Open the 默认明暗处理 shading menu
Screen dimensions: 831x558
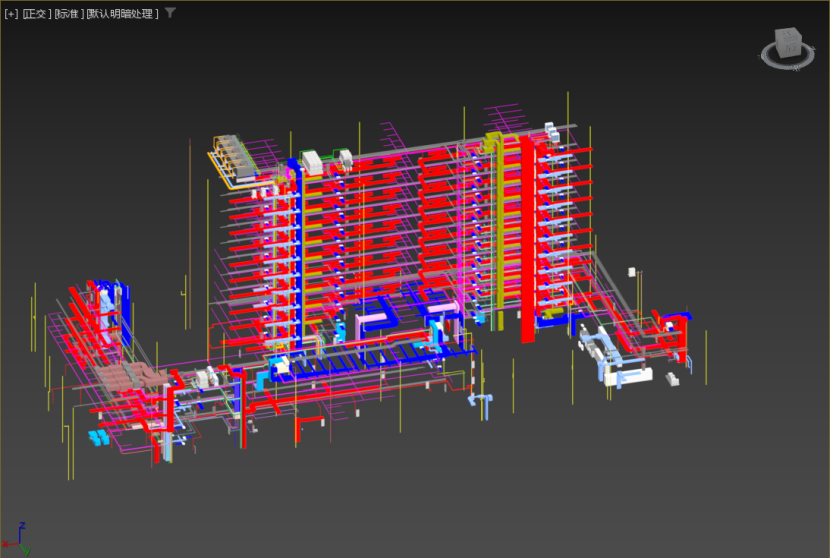click(x=122, y=14)
